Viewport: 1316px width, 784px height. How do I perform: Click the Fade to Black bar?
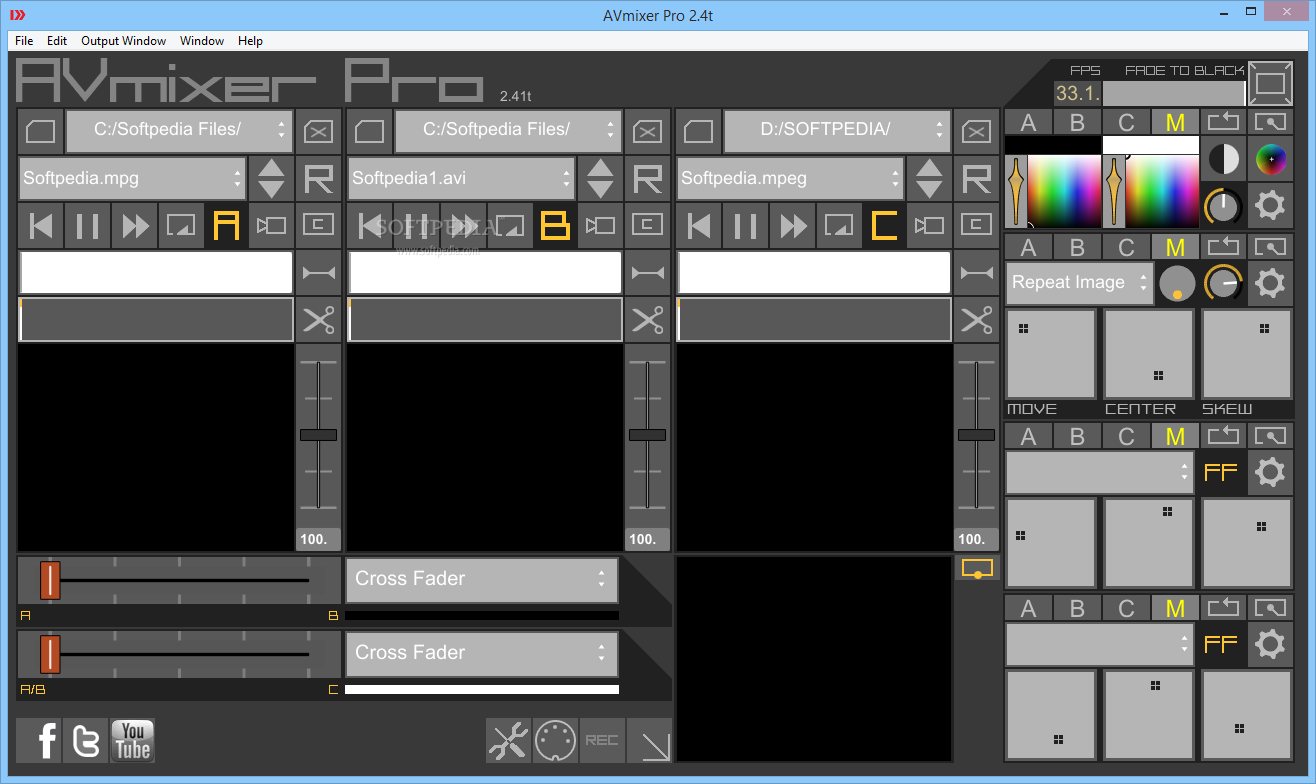[x=1174, y=94]
